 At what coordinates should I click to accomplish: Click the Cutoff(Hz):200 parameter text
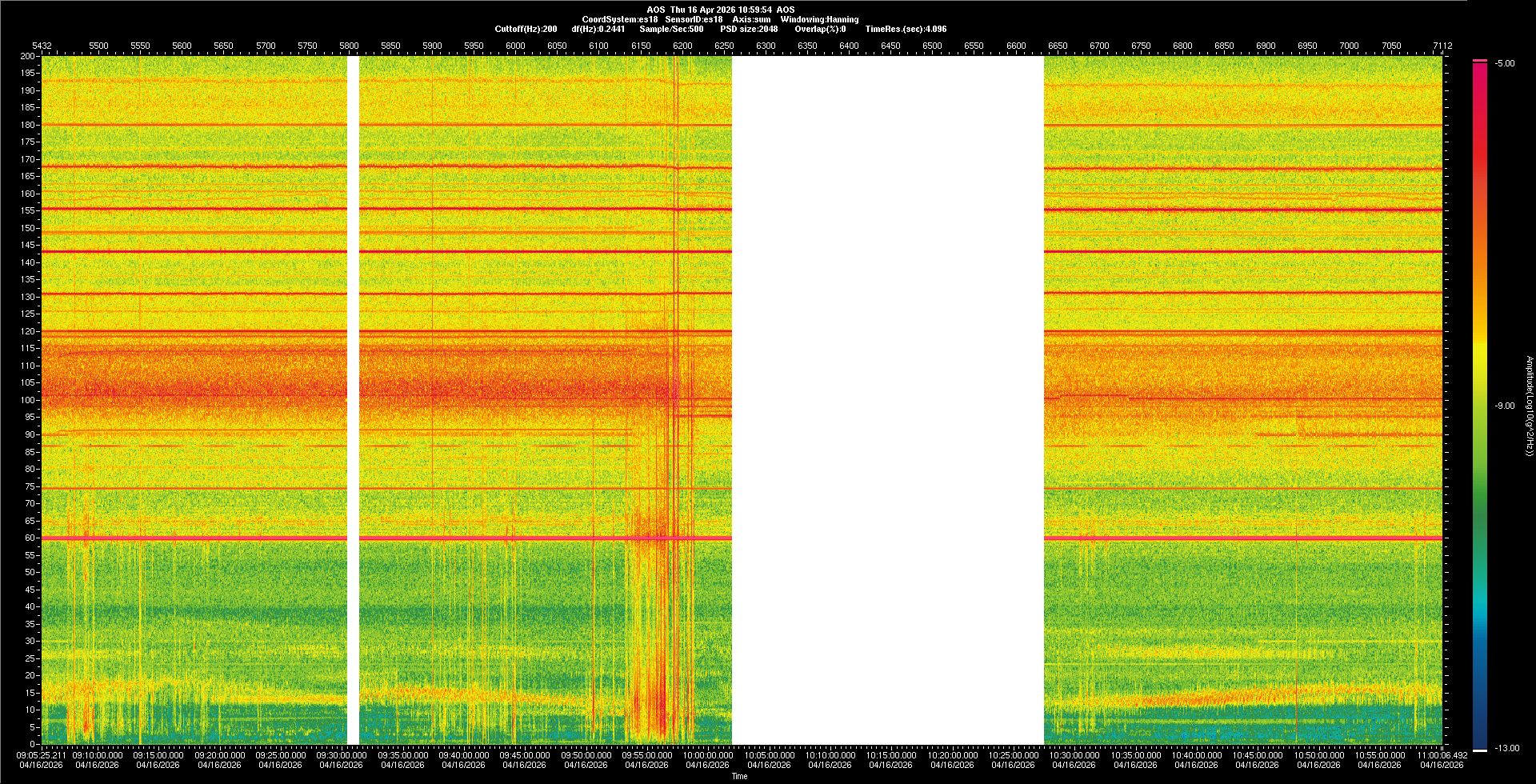pyautogui.click(x=526, y=30)
